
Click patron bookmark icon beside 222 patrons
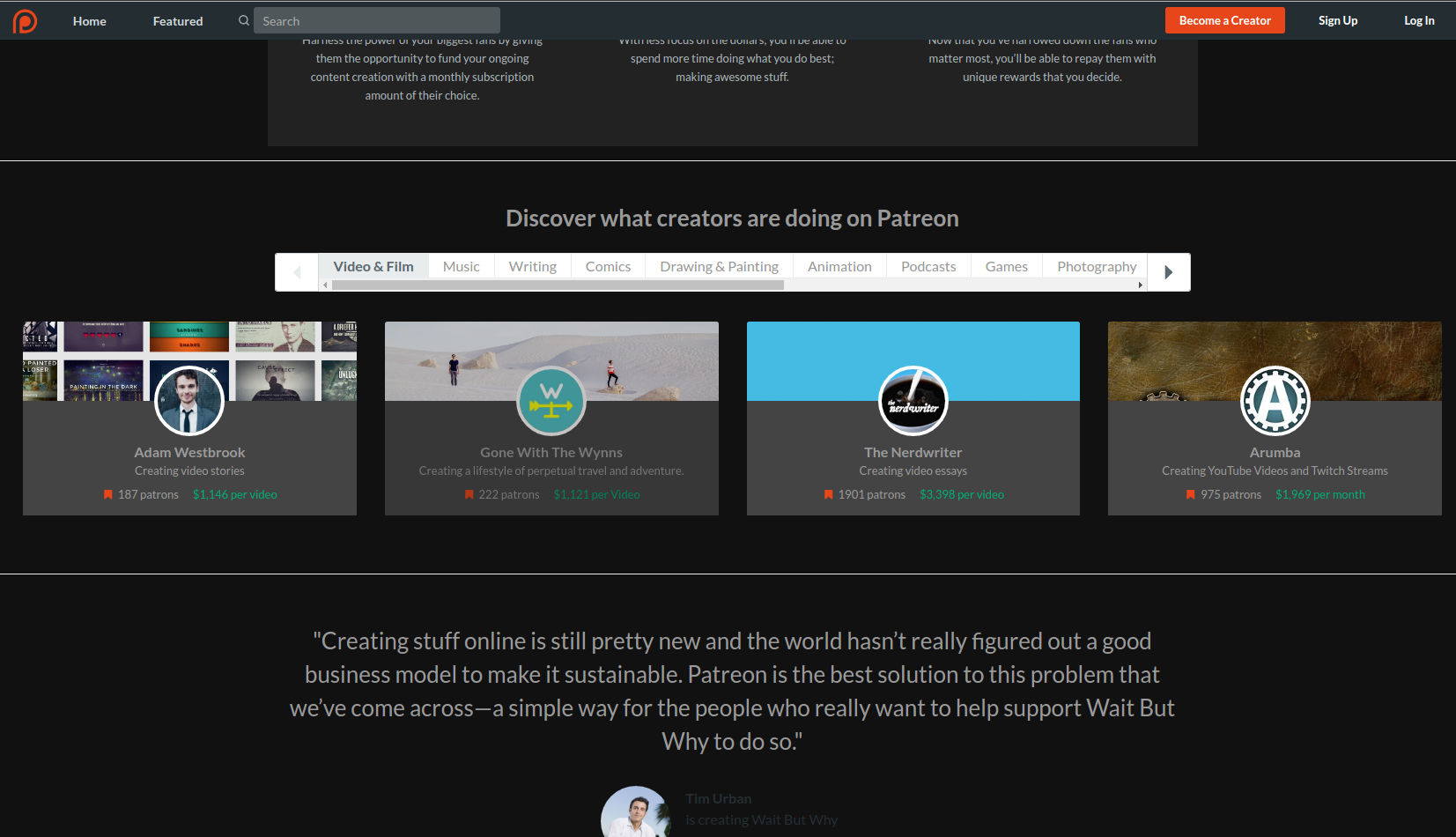tap(469, 495)
